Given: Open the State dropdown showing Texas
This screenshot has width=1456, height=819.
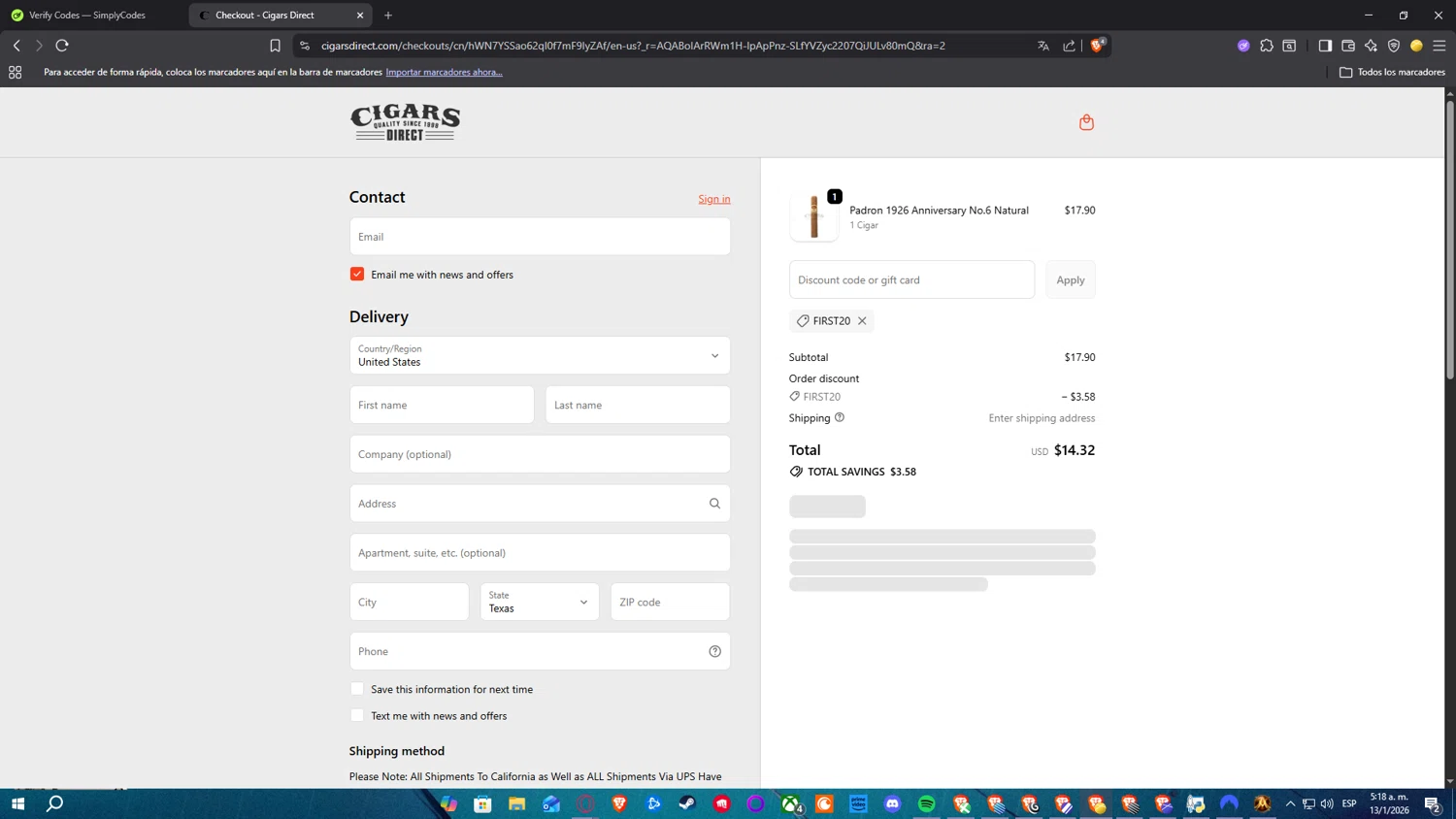Looking at the screenshot, I should point(540,602).
